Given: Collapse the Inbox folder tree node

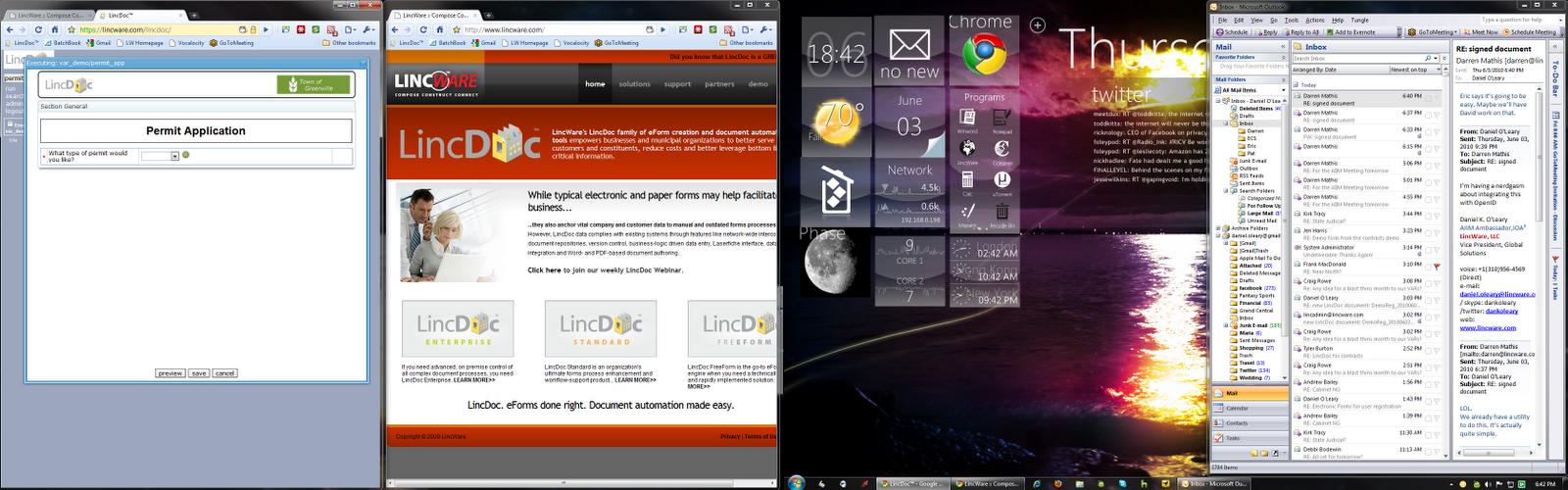Looking at the screenshot, I should pyautogui.click(x=1226, y=123).
